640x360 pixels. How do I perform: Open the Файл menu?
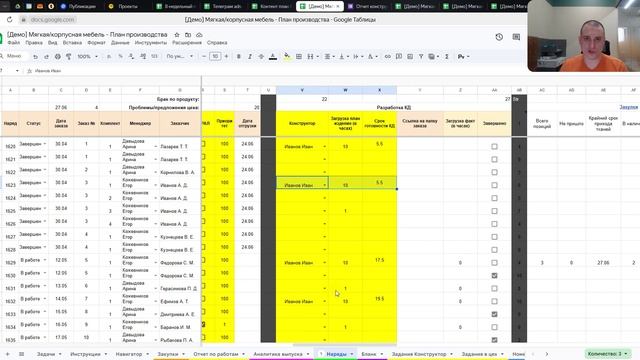(x=14, y=43)
